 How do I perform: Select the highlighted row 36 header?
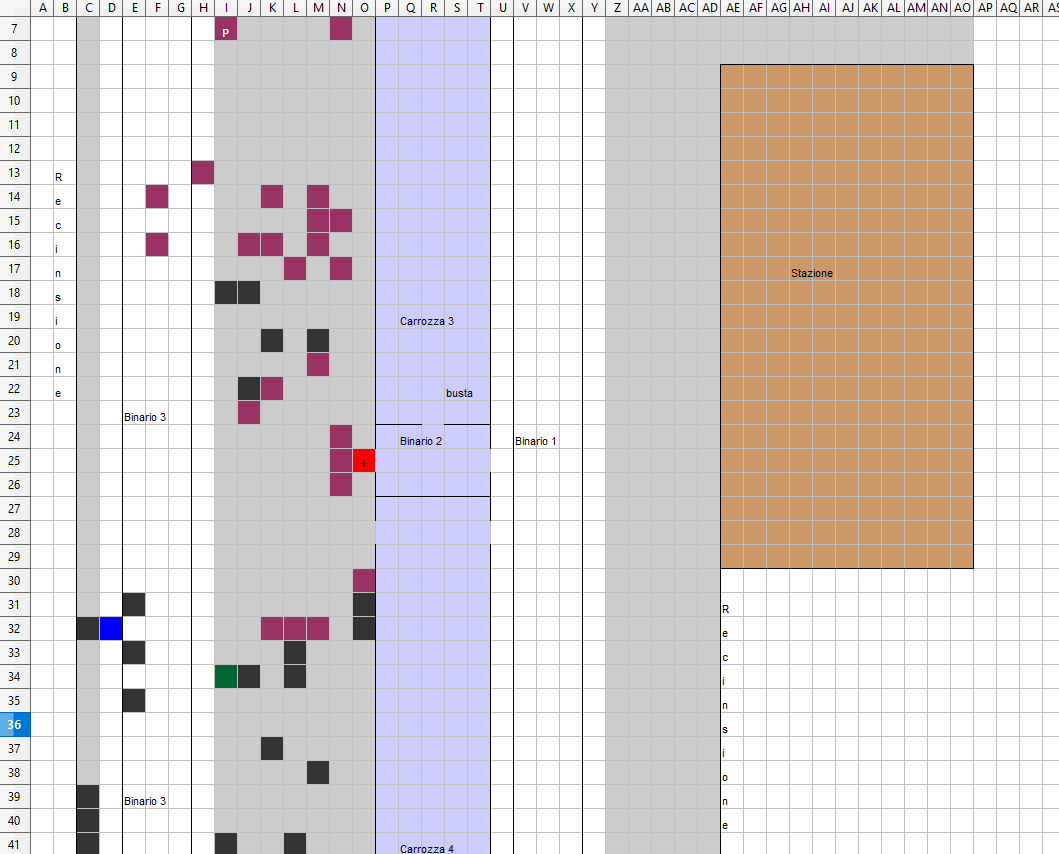coord(16,725)
